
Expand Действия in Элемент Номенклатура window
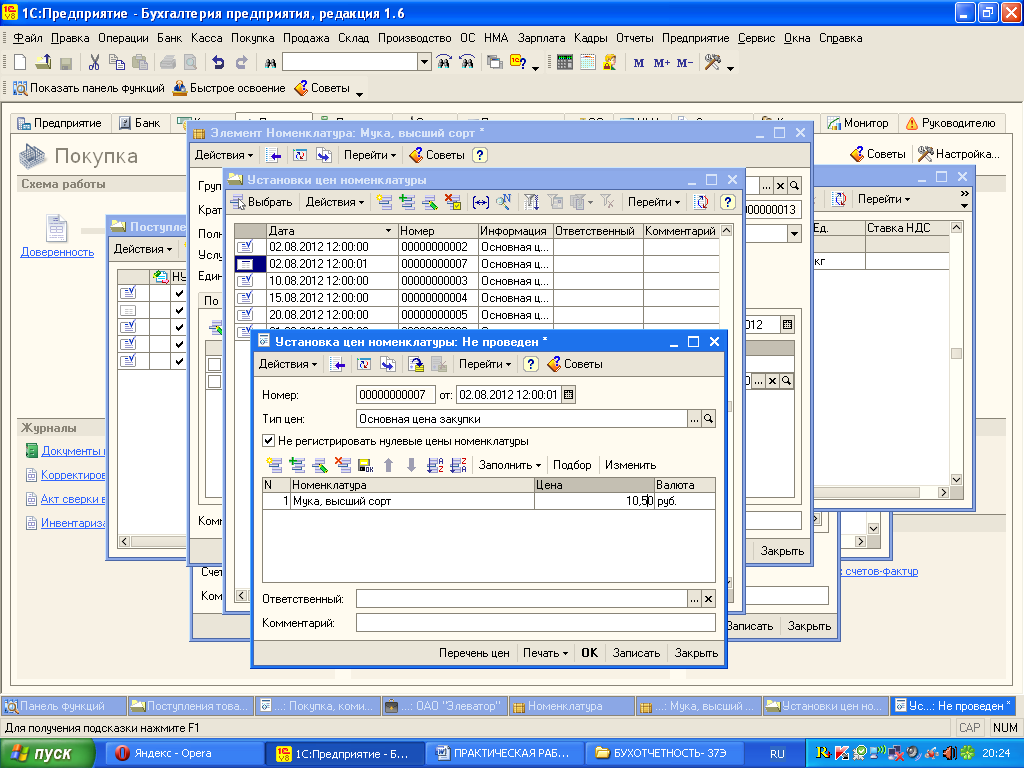(x=224, y=155)
